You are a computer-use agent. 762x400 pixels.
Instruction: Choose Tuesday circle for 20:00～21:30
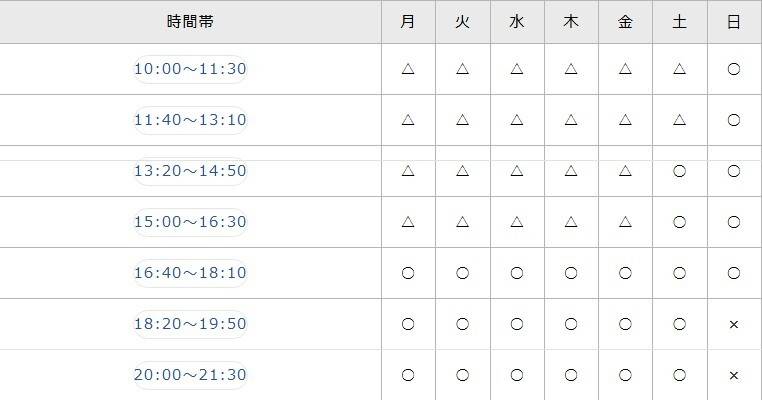click(x=462, y=375)
